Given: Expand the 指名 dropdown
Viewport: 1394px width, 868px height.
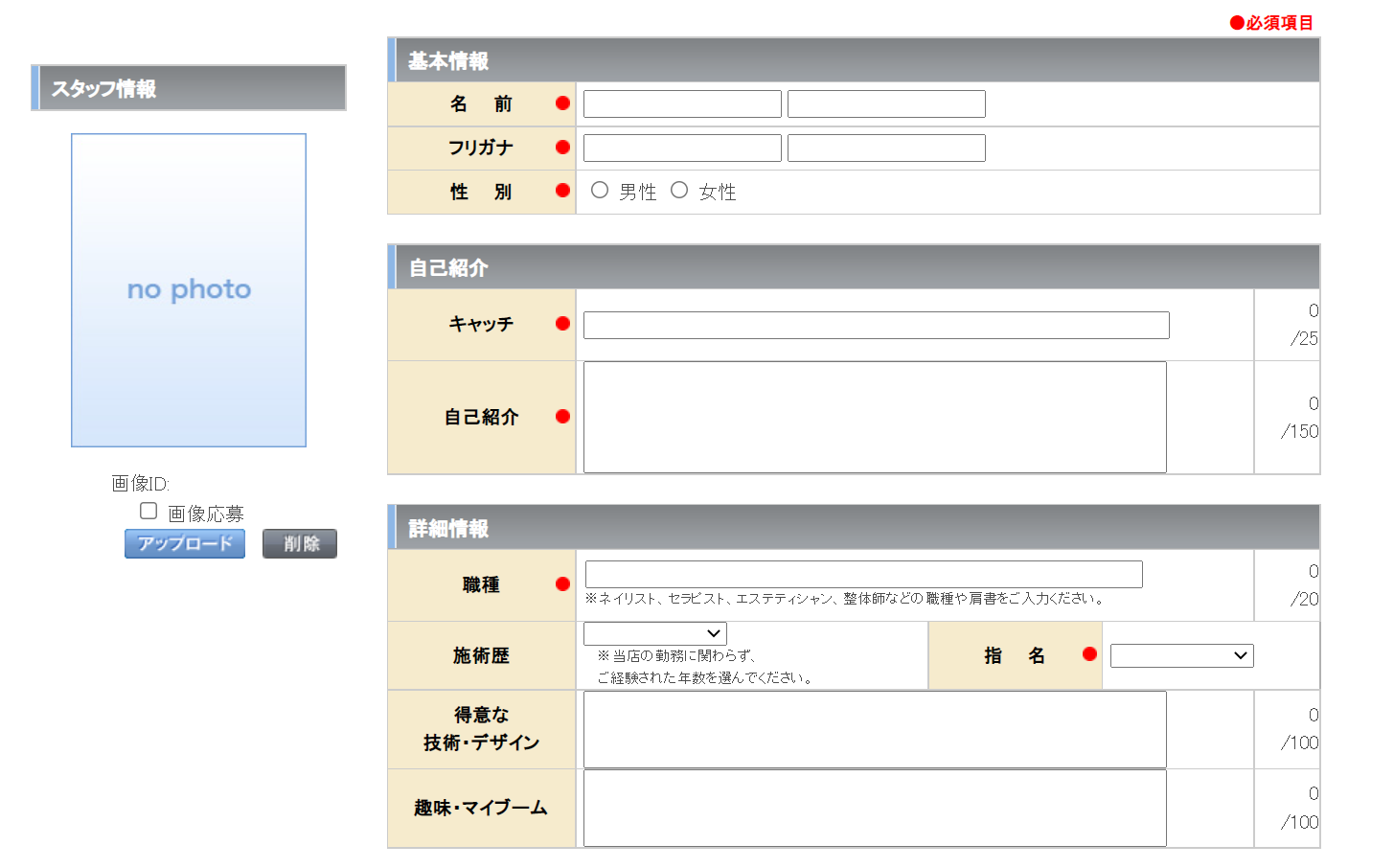Looking at the screenshot, I should click(x=1181, y=655).
